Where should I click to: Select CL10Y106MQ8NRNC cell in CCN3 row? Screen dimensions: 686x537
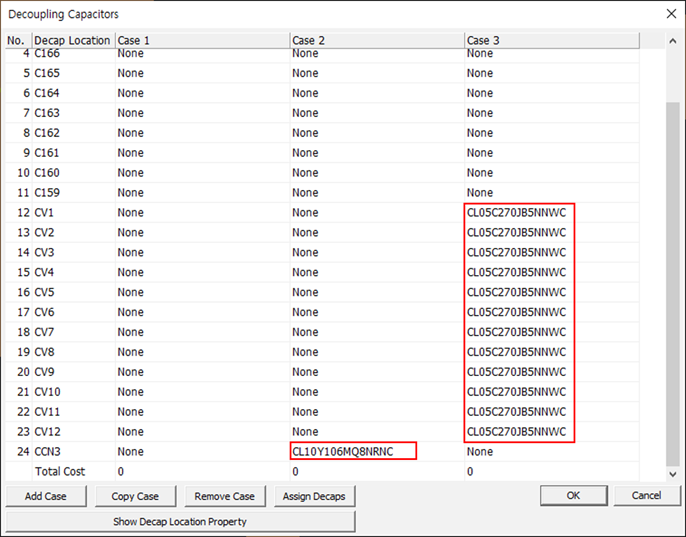343,452
